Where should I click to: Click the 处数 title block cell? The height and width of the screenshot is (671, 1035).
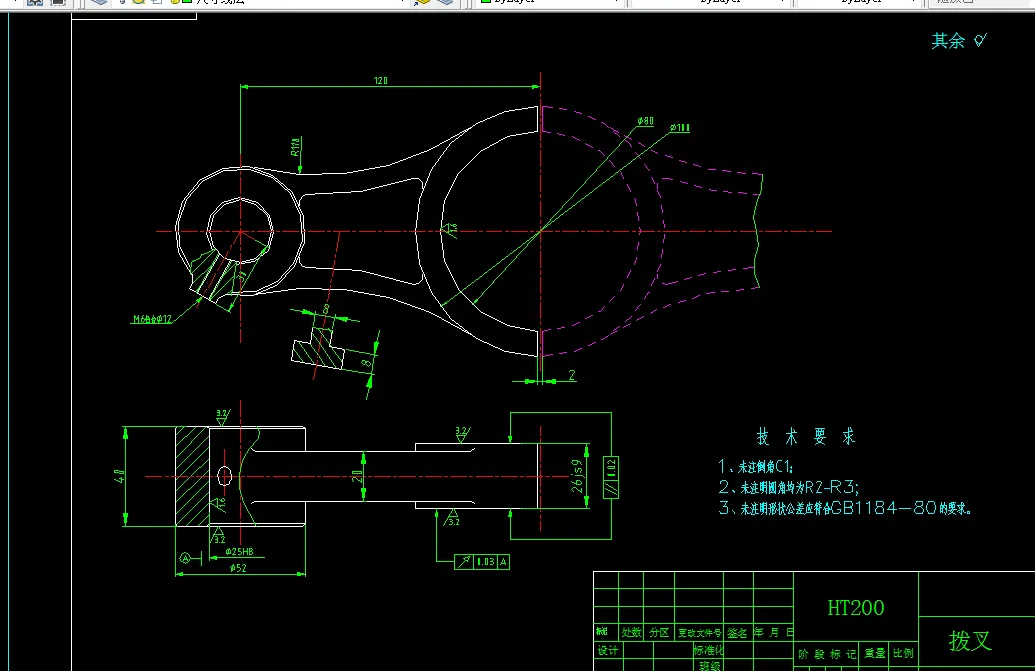tap(631, 632)
